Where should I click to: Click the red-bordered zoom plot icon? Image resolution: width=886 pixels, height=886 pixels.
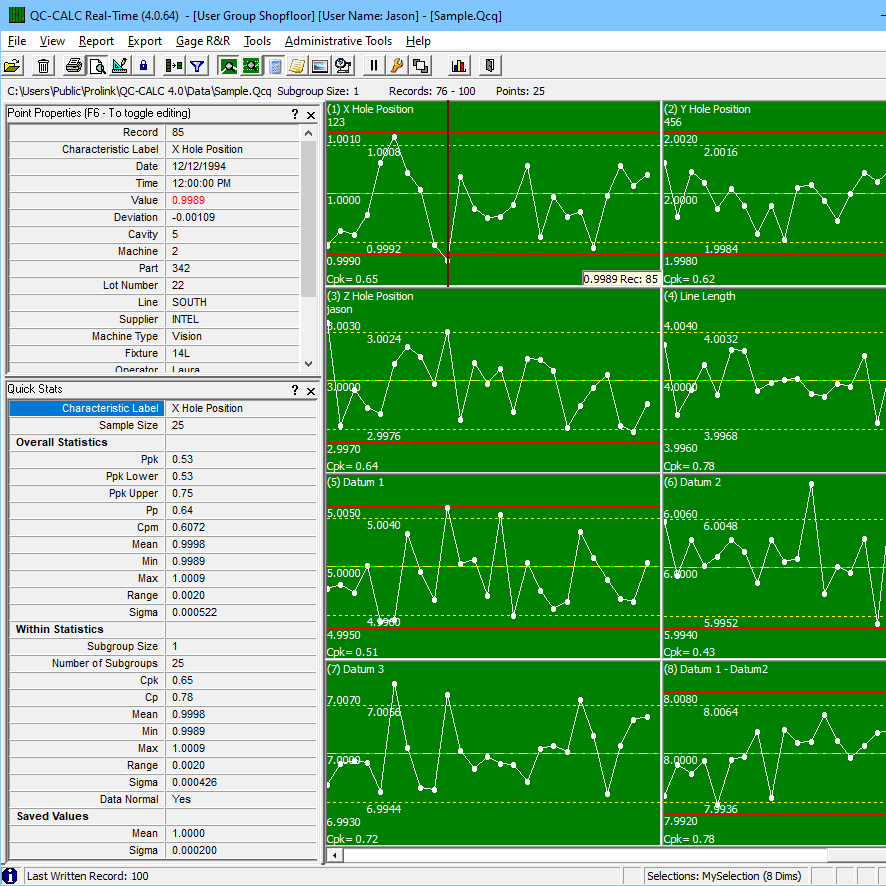[251, 66]
